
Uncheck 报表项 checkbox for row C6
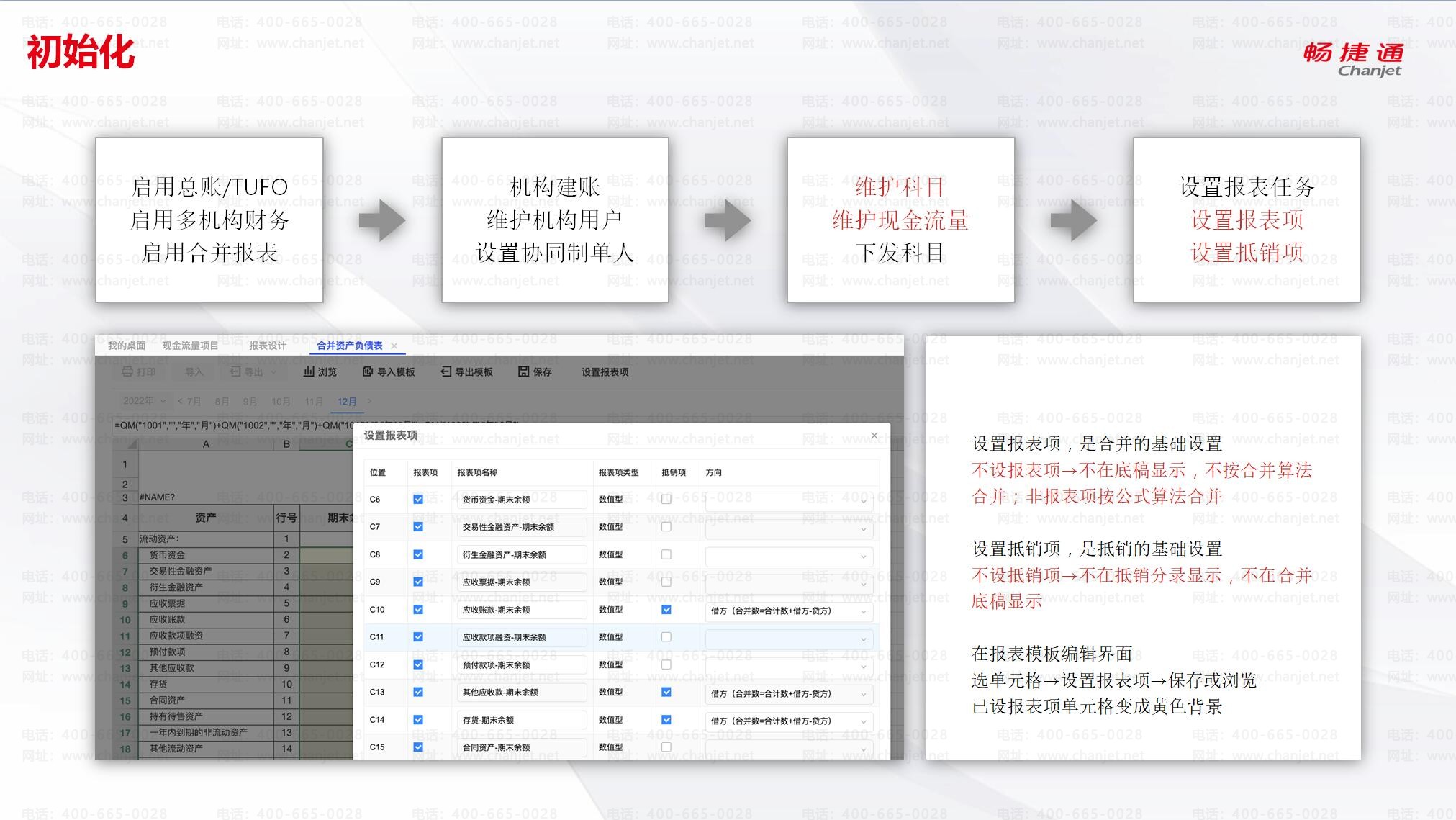pos(418,499)
